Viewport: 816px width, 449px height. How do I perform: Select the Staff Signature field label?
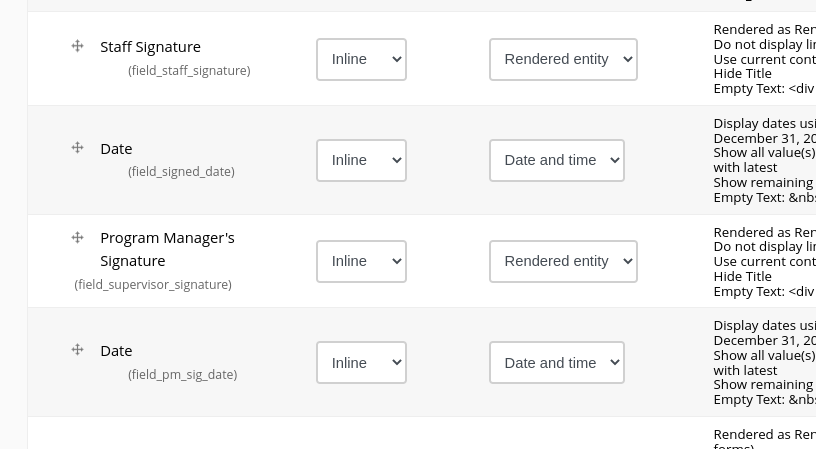pos(150,47)
